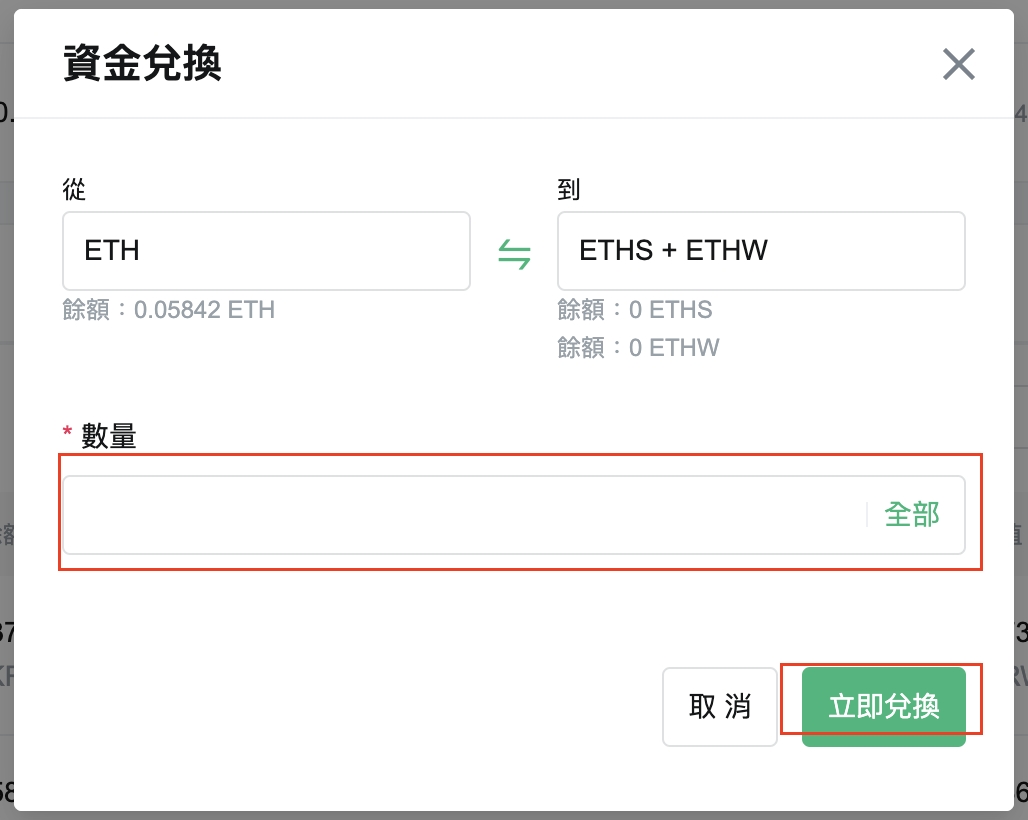Image resolution: width=1028 pixels, height=820 pixels.
Task: Click the dimmed backdrop below the dialog
Action: click(514, 815)
